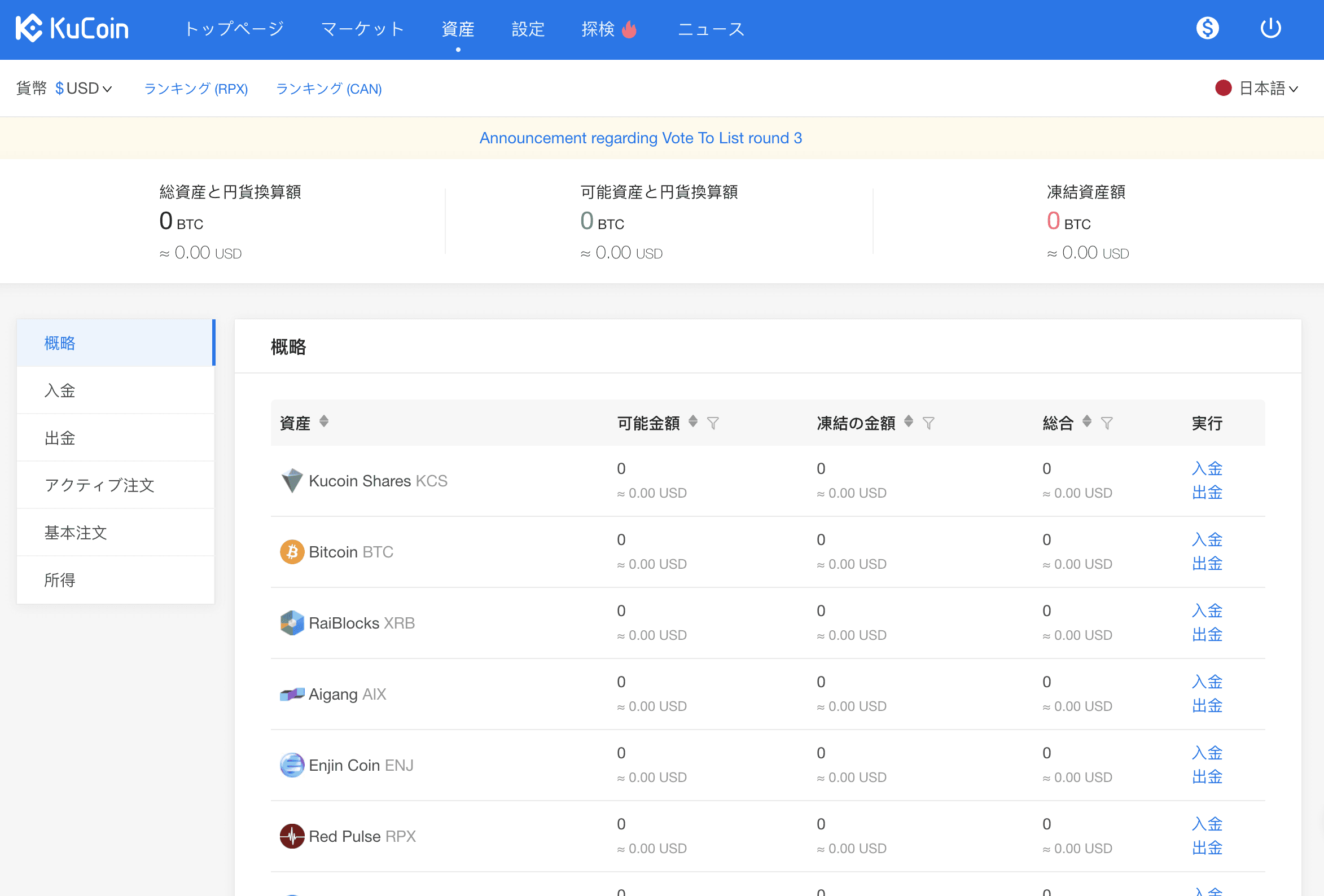Open the マーケット menu
Screen dimensions: 1324x896
pos(362,28)
